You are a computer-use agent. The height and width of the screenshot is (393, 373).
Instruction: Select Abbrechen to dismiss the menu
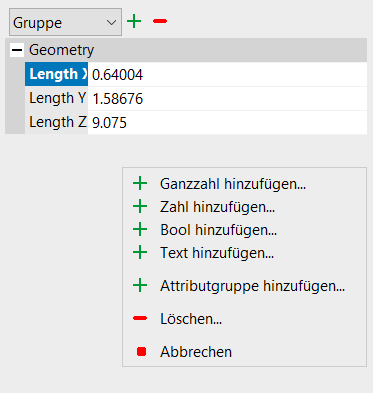coord(196,352)
